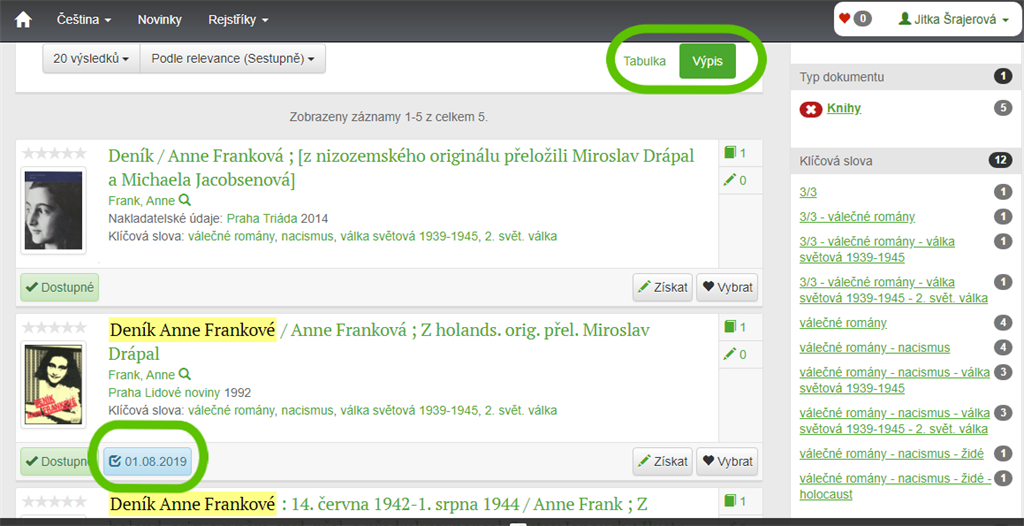Open the favorites heart counter

(854, 18)
